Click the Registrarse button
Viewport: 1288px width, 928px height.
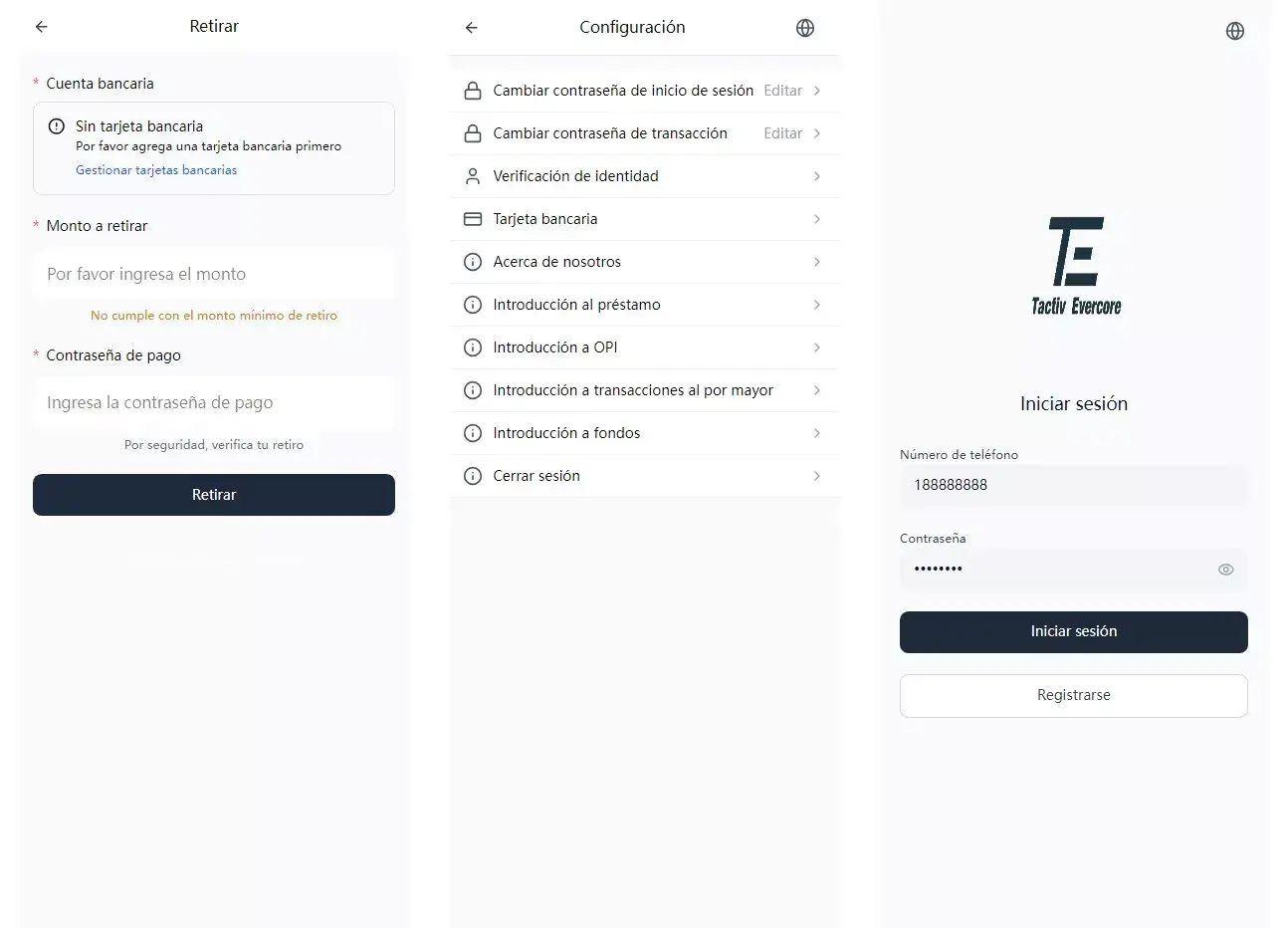(1073, 696)
